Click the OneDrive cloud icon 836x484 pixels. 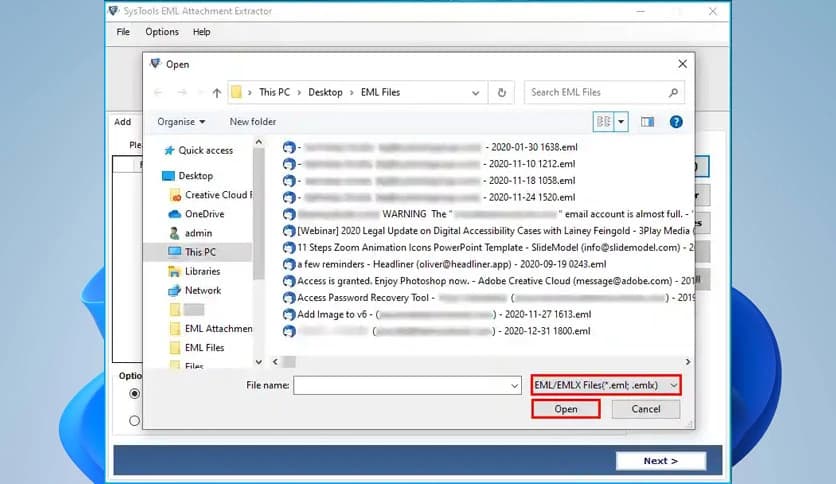(x=174, y=214)
